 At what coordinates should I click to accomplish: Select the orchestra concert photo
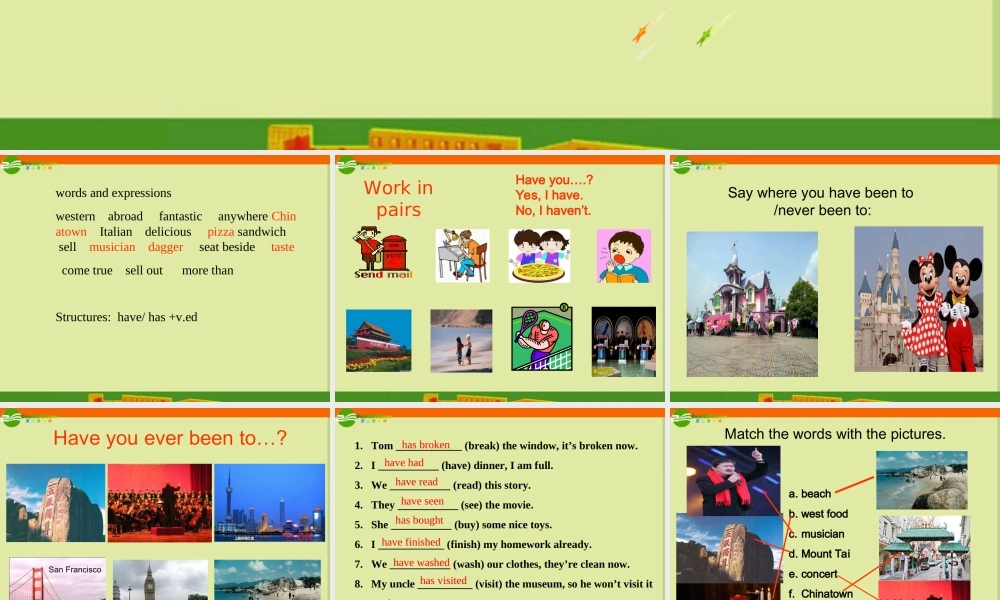159,503
